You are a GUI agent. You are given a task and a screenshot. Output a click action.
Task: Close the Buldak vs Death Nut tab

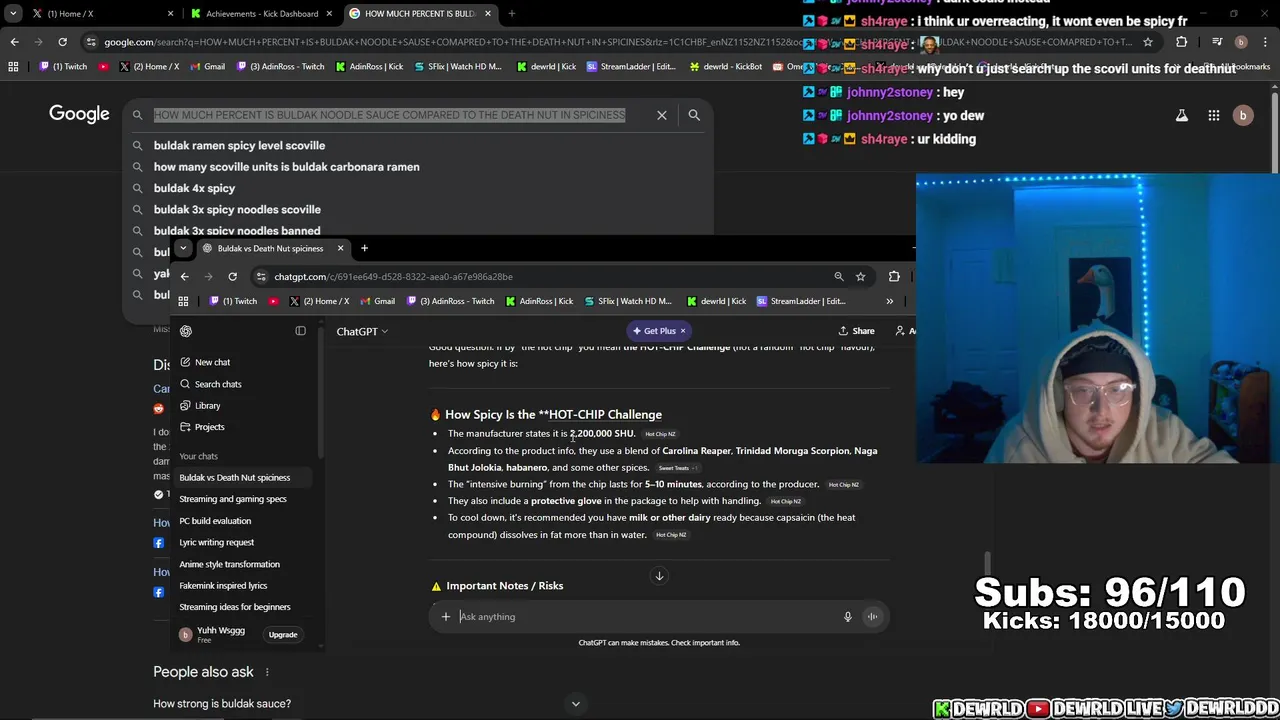point(340,248)
